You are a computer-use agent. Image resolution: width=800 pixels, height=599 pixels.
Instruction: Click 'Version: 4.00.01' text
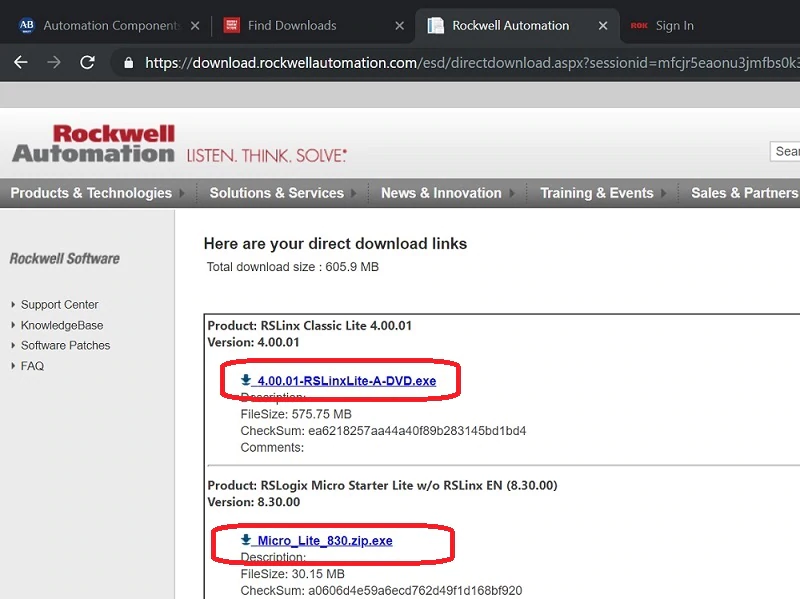(254, 342)
